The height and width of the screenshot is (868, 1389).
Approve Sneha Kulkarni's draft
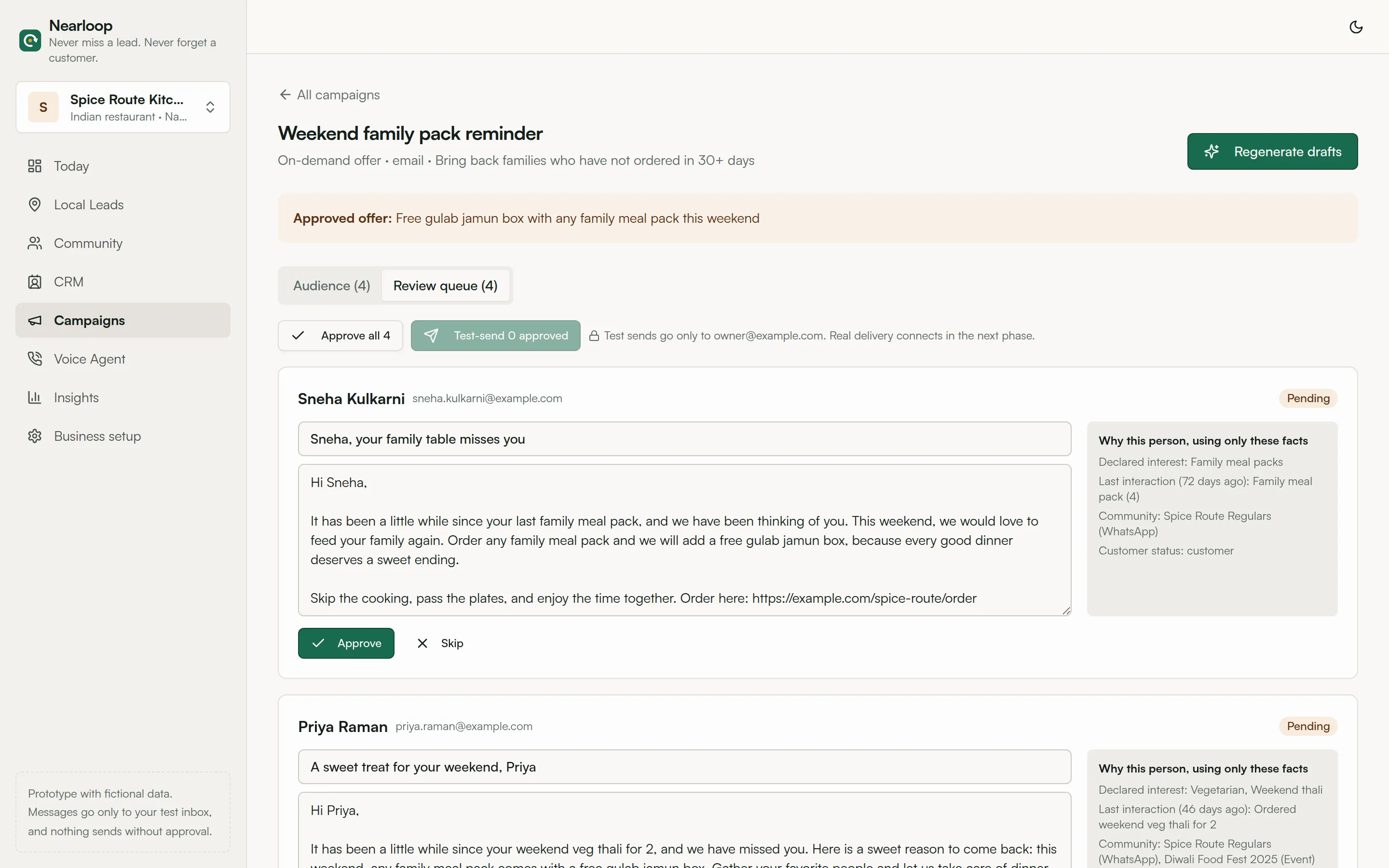coord(345,643)
